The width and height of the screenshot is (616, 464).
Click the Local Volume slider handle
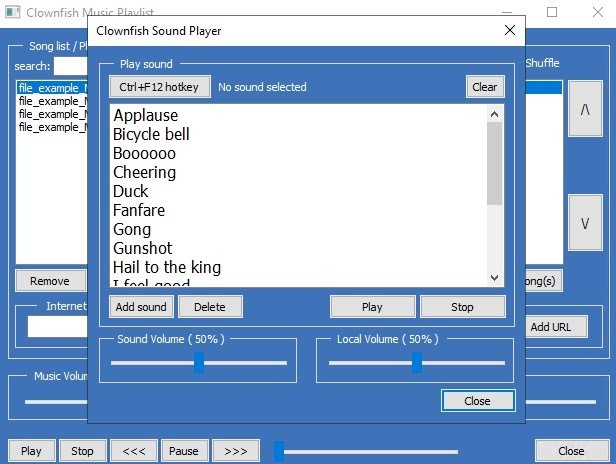(x=417, y=363)
